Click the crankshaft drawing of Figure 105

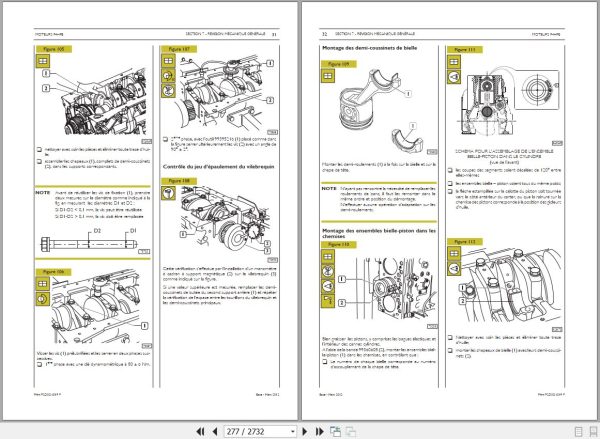(103, 101)
